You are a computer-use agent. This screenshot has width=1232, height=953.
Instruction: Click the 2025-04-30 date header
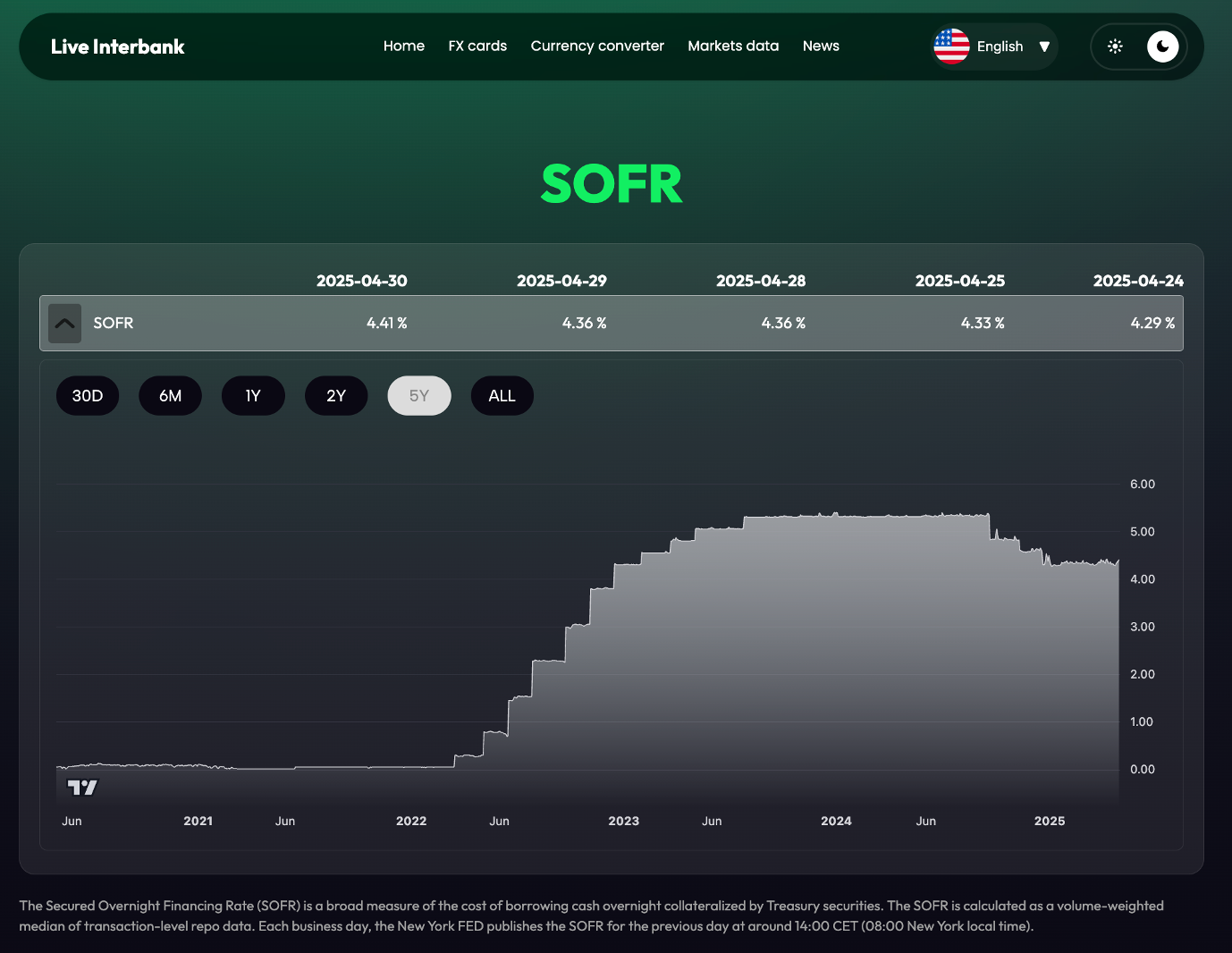pos(362,281)
